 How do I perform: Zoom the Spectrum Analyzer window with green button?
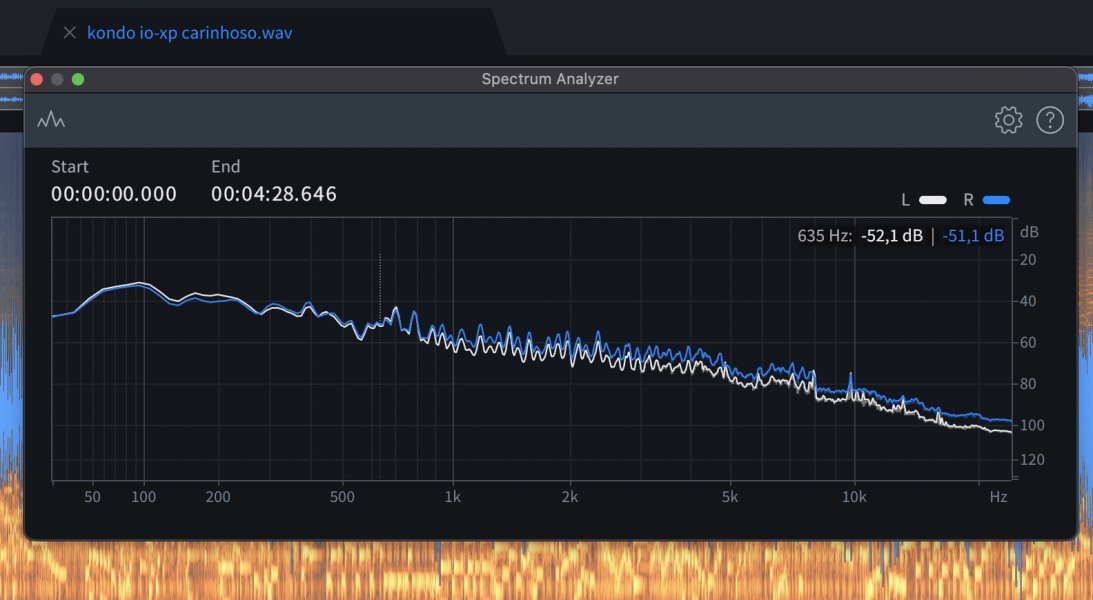pos(78,79)
